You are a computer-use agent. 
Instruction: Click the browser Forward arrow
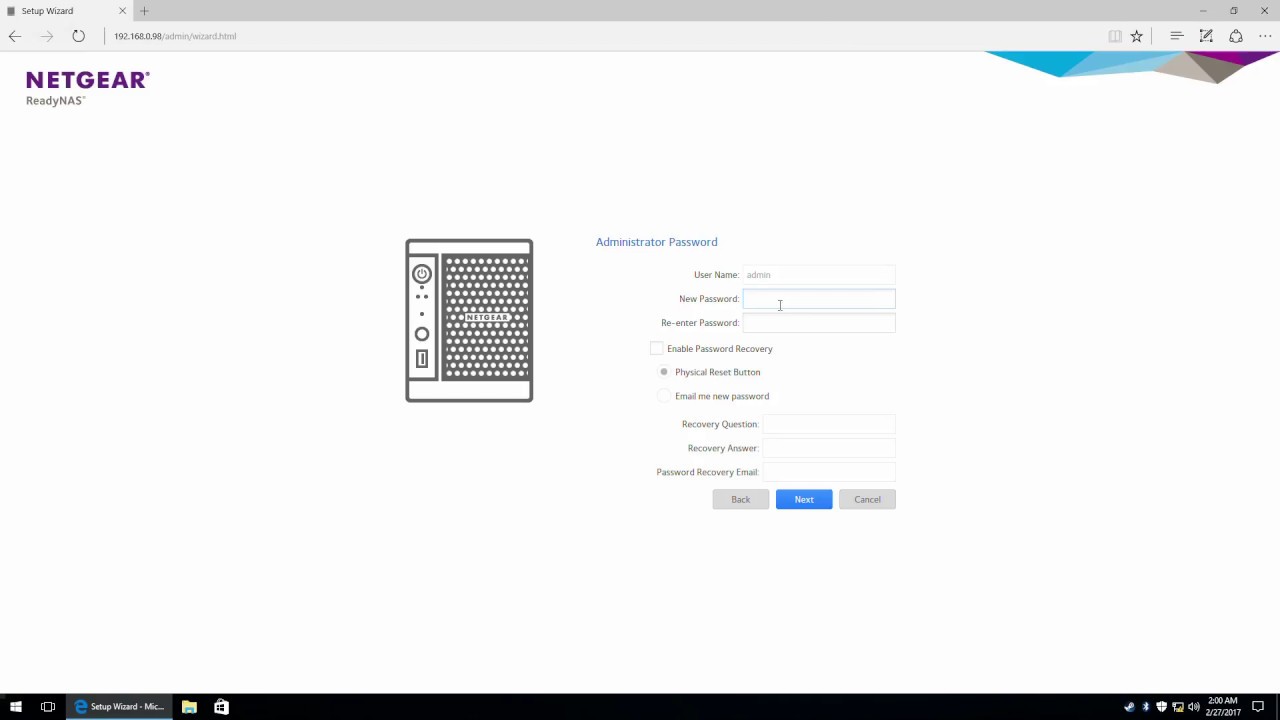click(46, 36)
